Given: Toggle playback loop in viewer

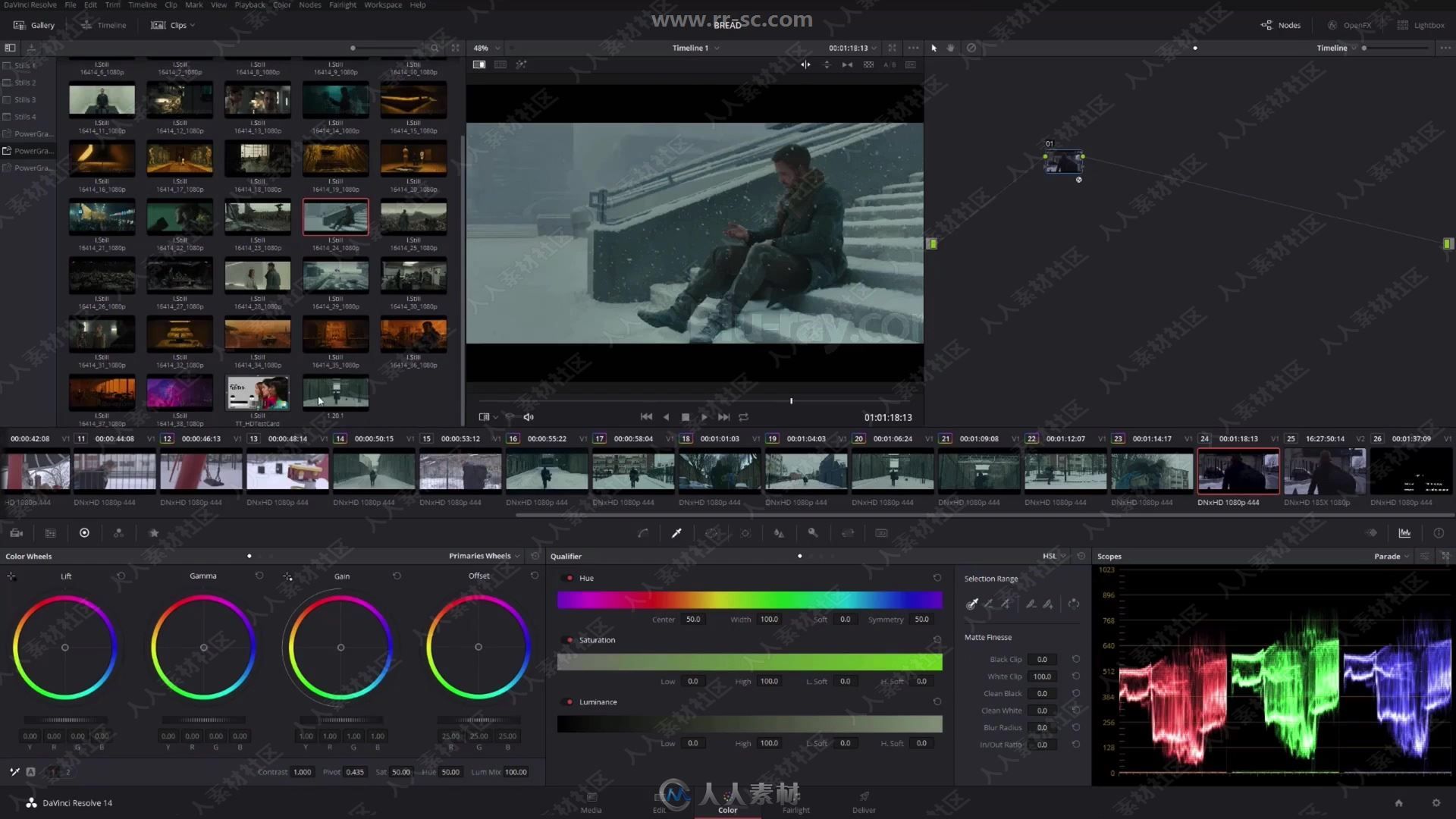Looking at the screenshot, I should tap(743, 417).
